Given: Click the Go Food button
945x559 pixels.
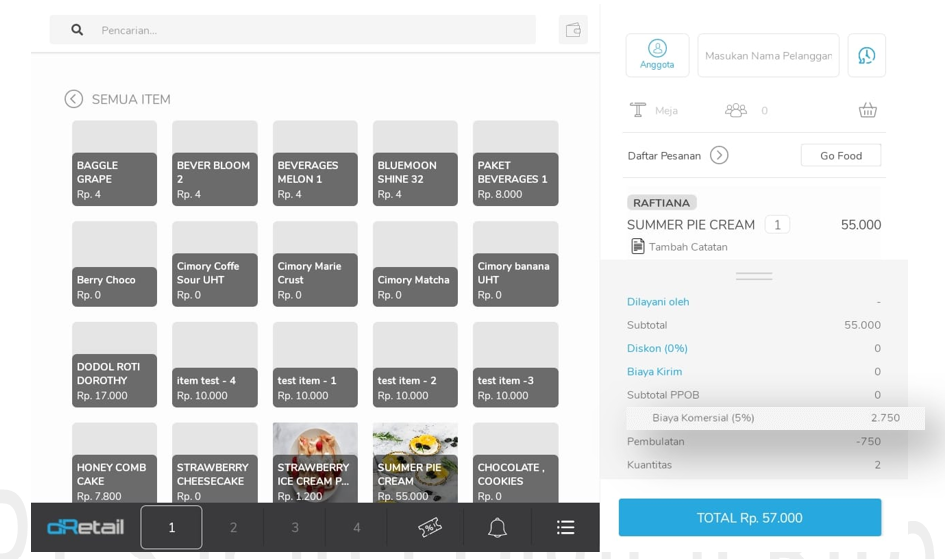Looking at the screenshot, I should (x=840, y=155).
